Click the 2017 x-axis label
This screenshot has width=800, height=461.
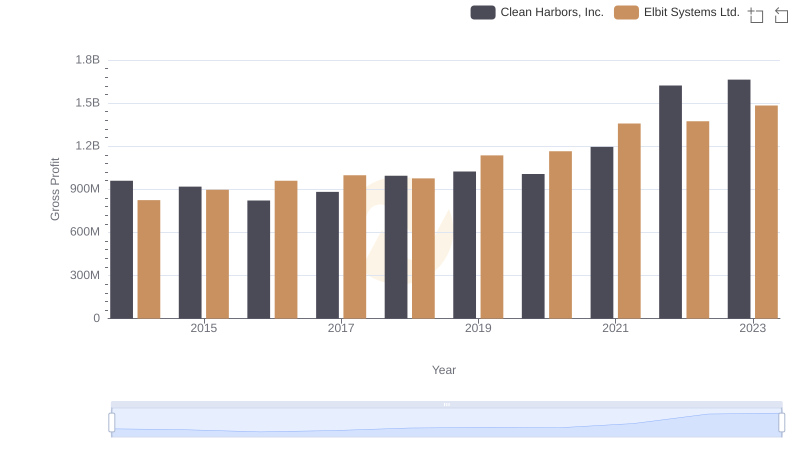341,328
